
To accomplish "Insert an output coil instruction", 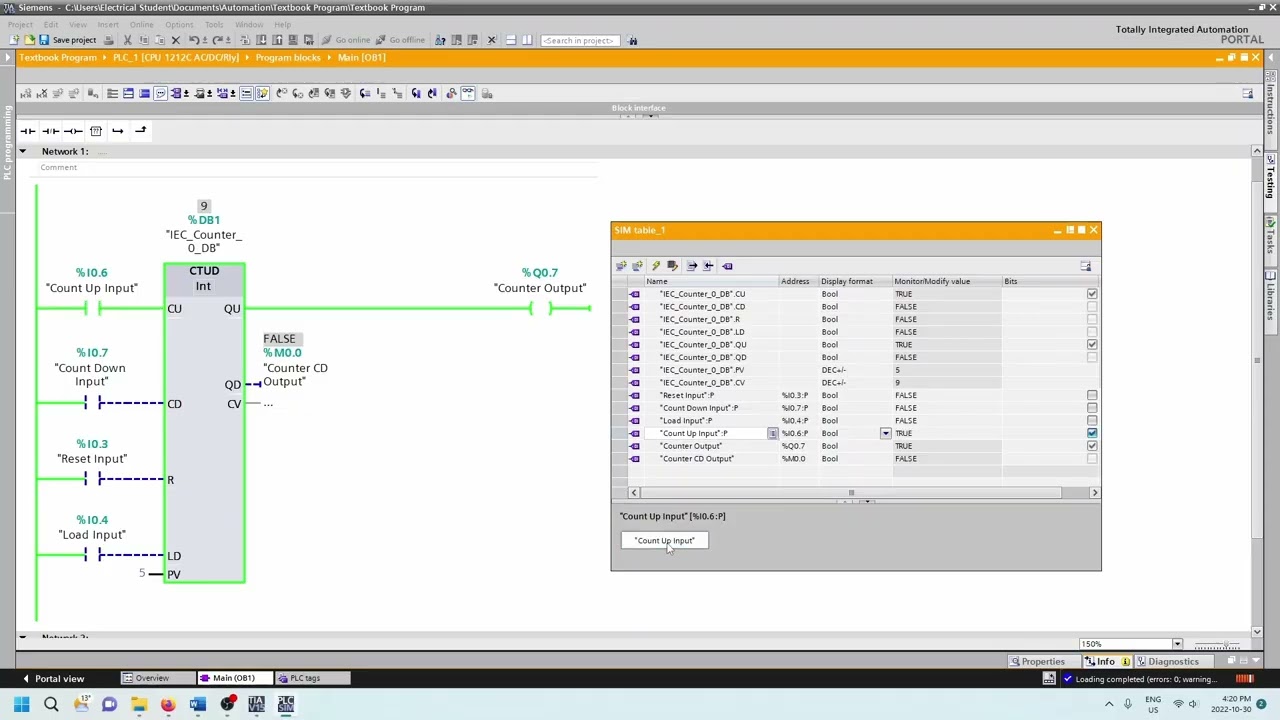I will pos(73,131).
